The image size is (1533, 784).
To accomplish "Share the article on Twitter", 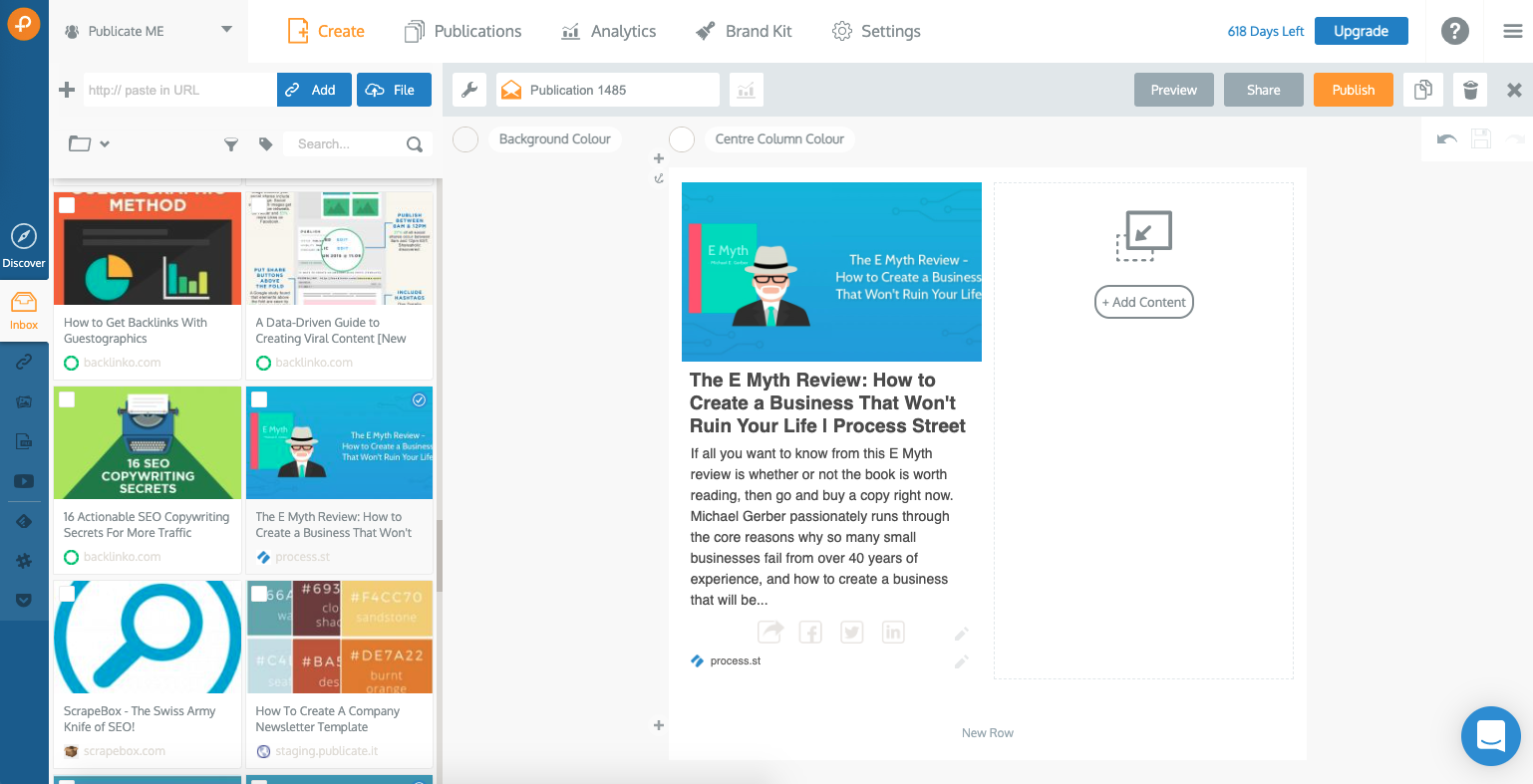I will pos(851,632).
